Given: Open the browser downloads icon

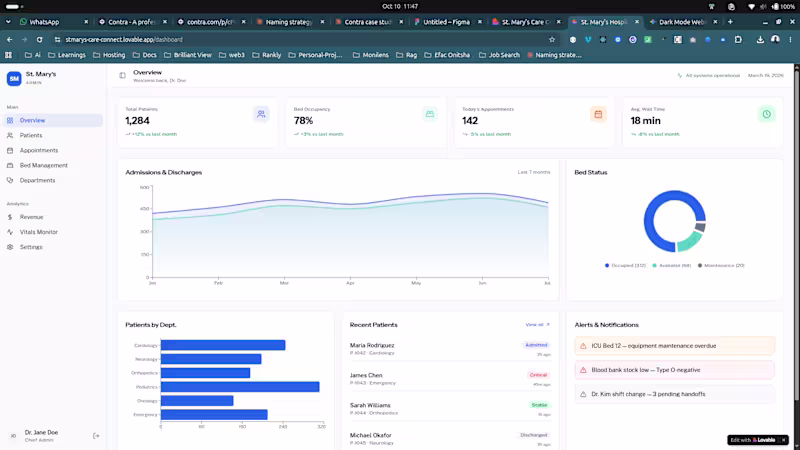Looking at the screenshot, I should click(x=760, y=39).
